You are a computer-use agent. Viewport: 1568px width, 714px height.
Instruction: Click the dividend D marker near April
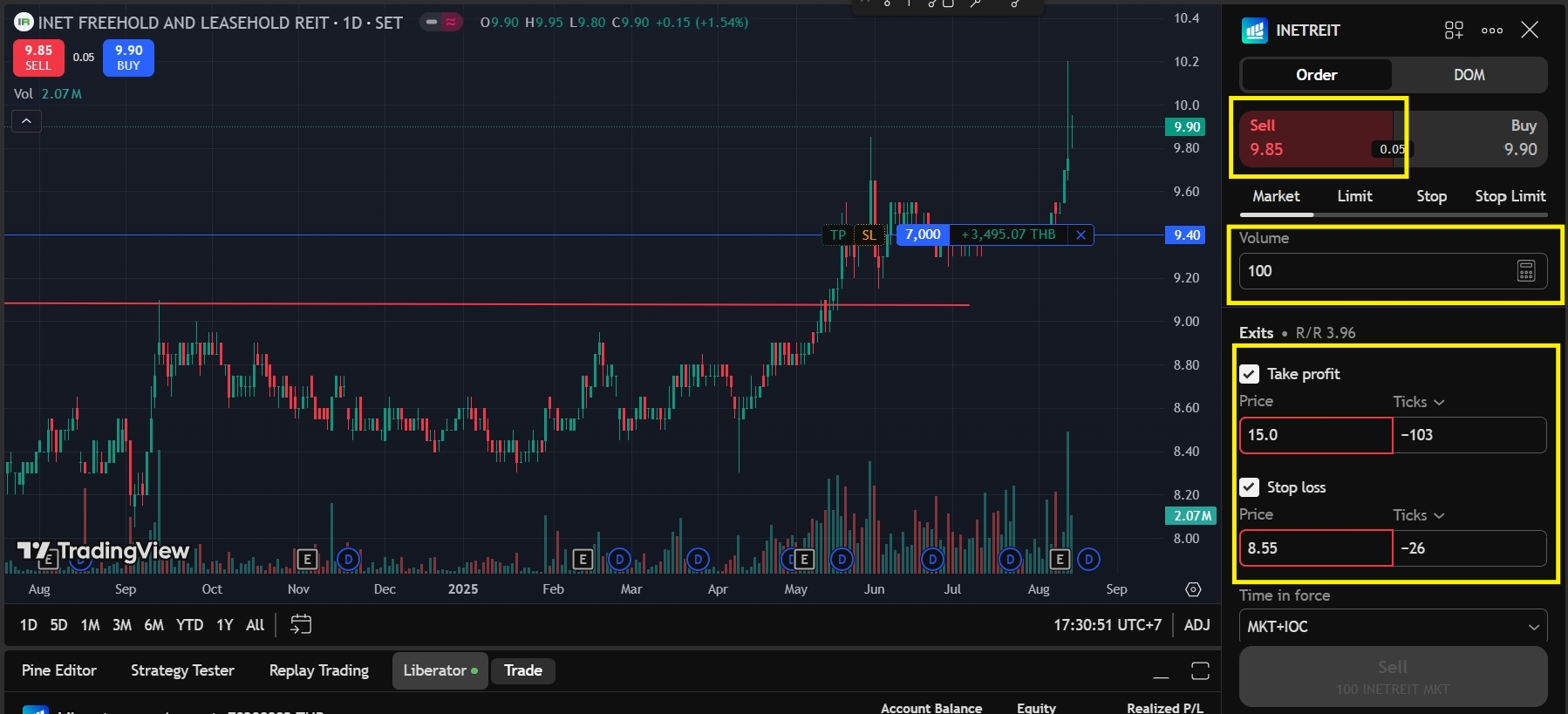click(x=698, y=559)
